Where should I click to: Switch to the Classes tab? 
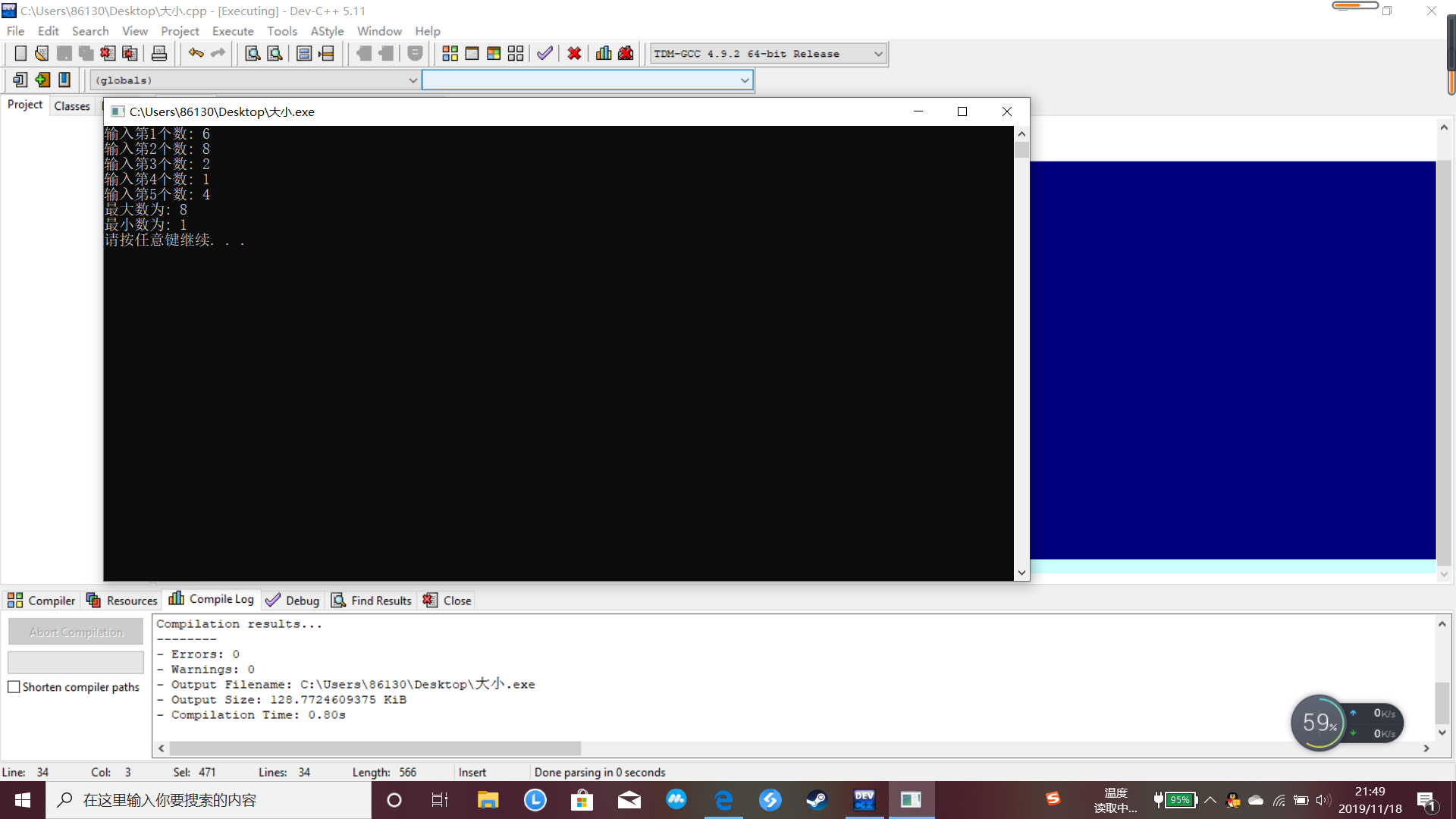[72, 106]
